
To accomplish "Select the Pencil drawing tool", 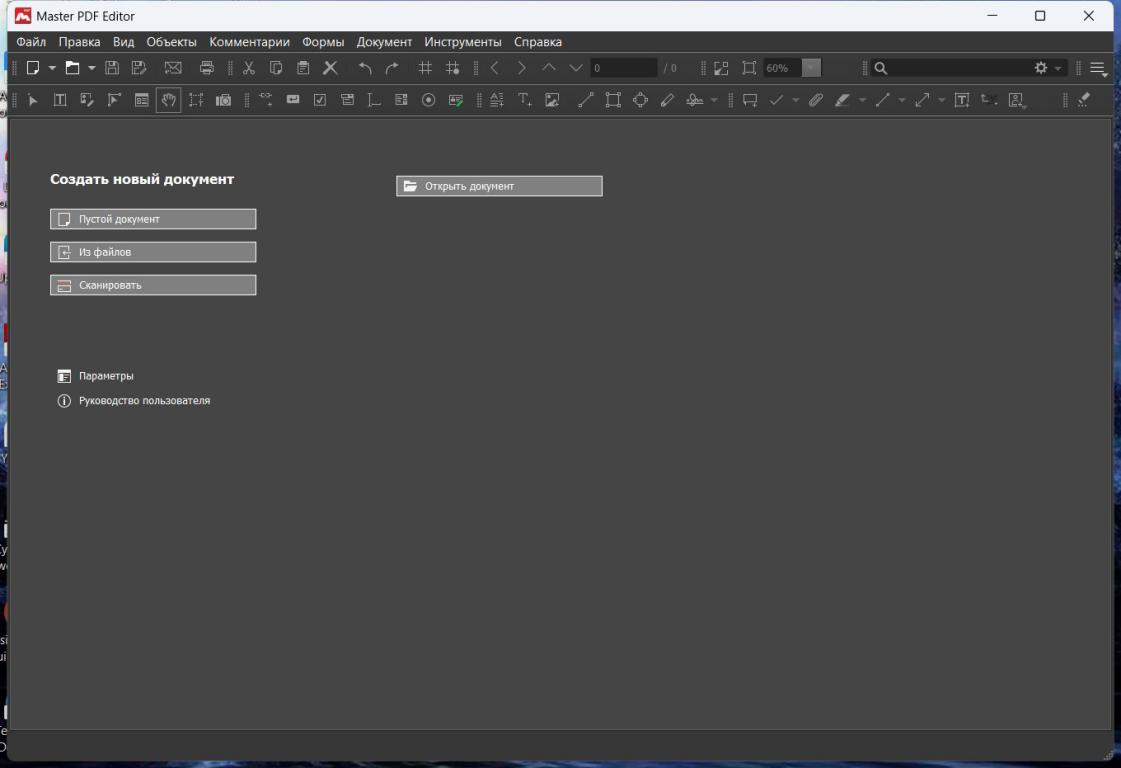I will pyautogui.click(x=667, y=100).
